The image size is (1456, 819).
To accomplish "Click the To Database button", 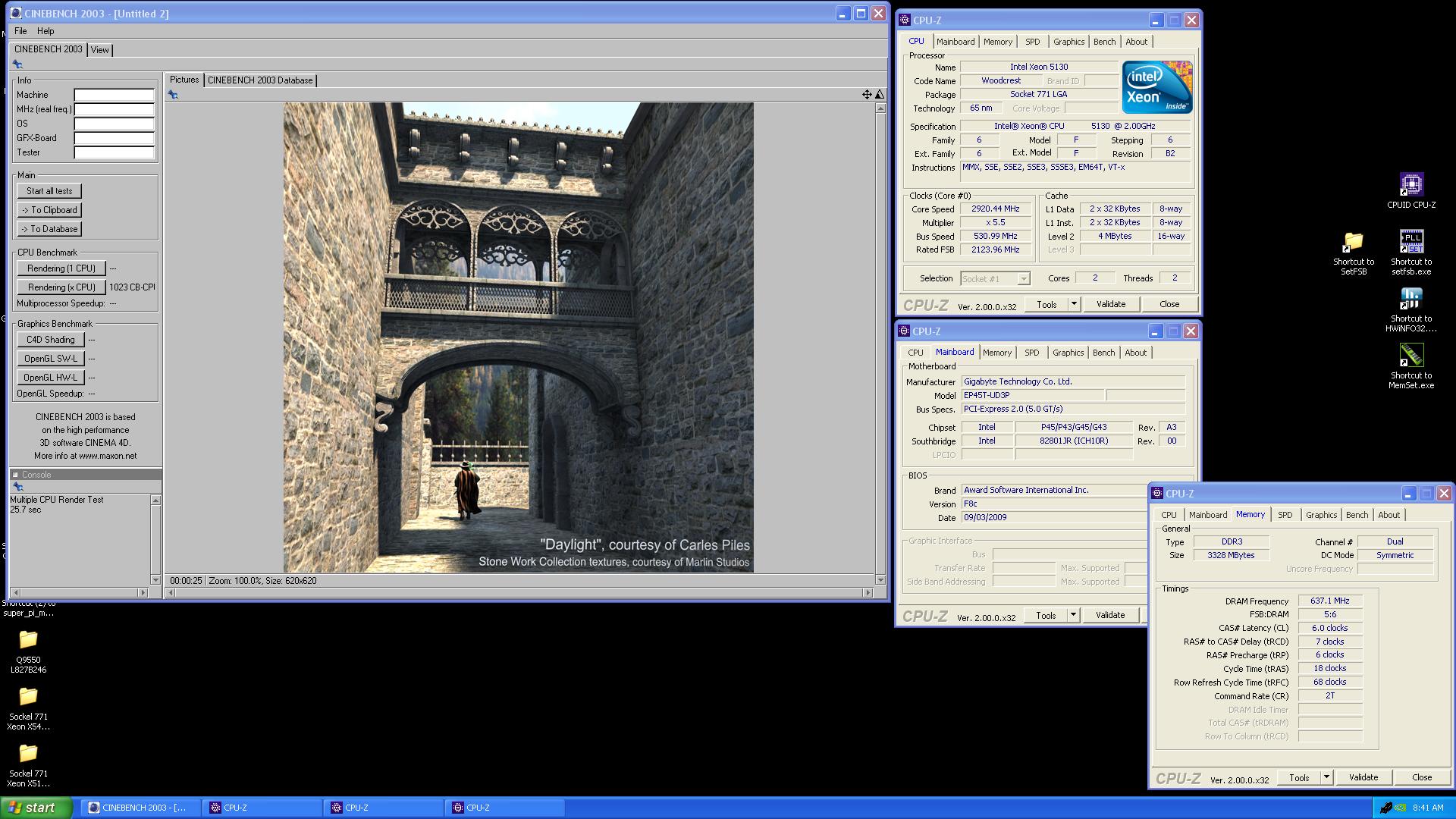I will point(49,229).
